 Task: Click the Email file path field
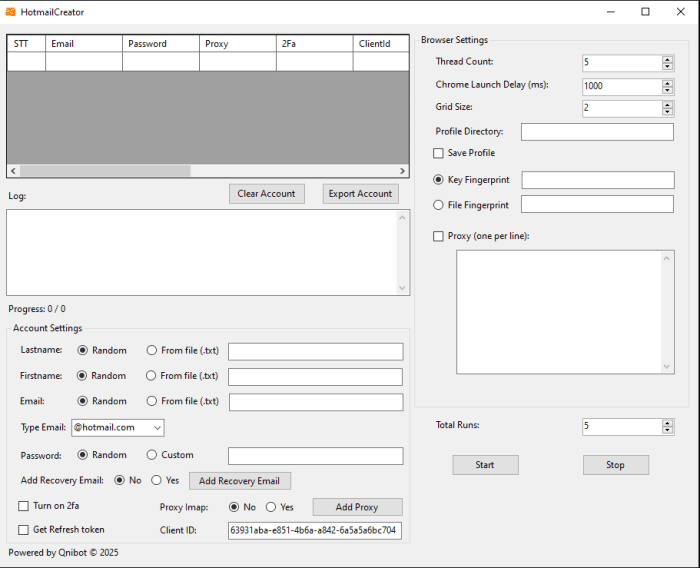click(x=316, y=402)
